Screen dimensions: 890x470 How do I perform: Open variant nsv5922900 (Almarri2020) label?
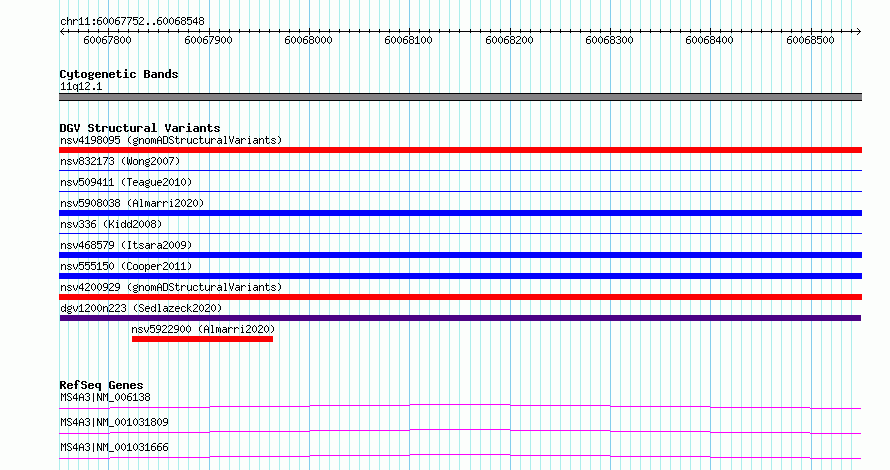(203, 329)
